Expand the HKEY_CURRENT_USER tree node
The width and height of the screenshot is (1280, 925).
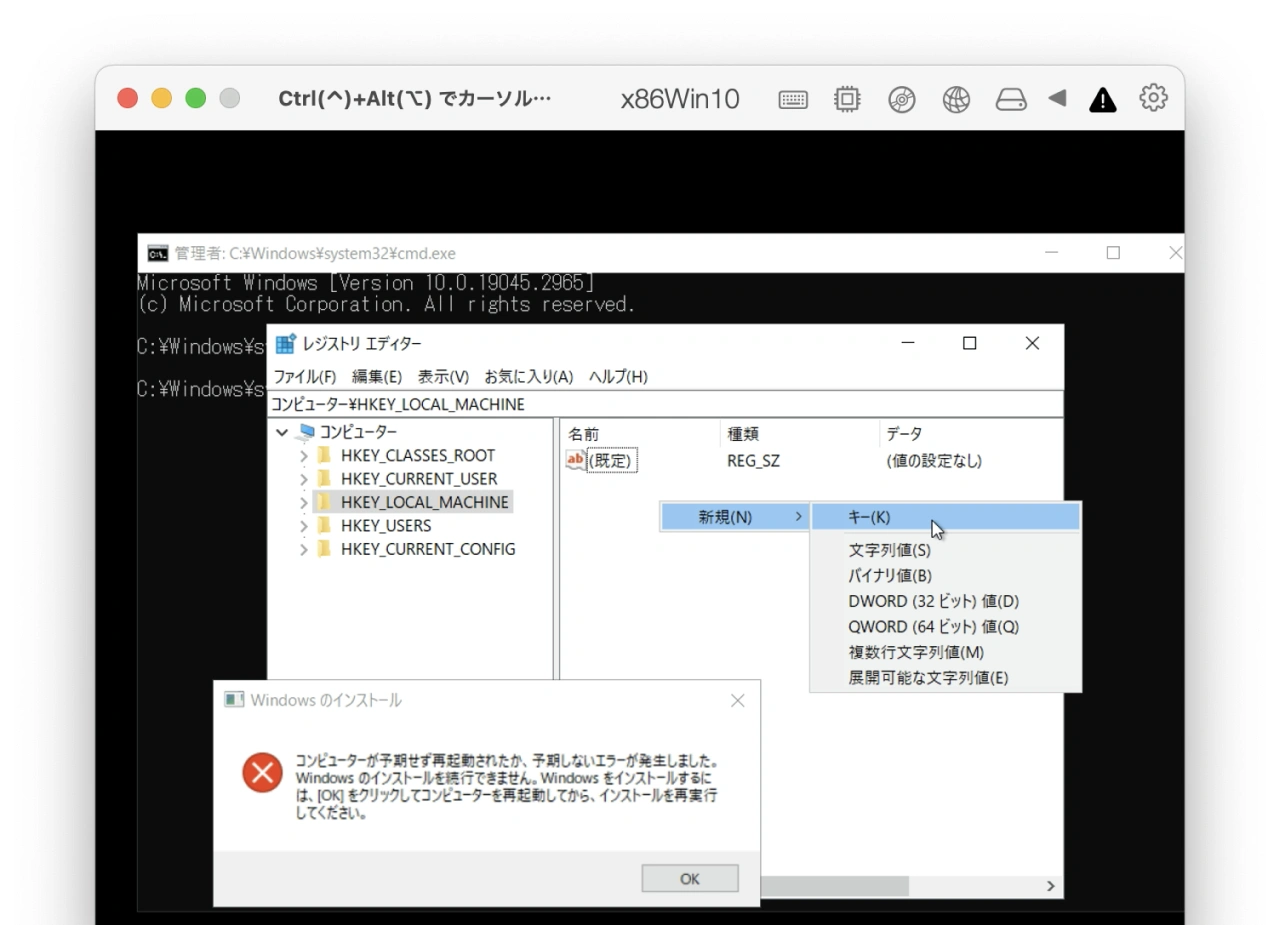click(304, 479)
